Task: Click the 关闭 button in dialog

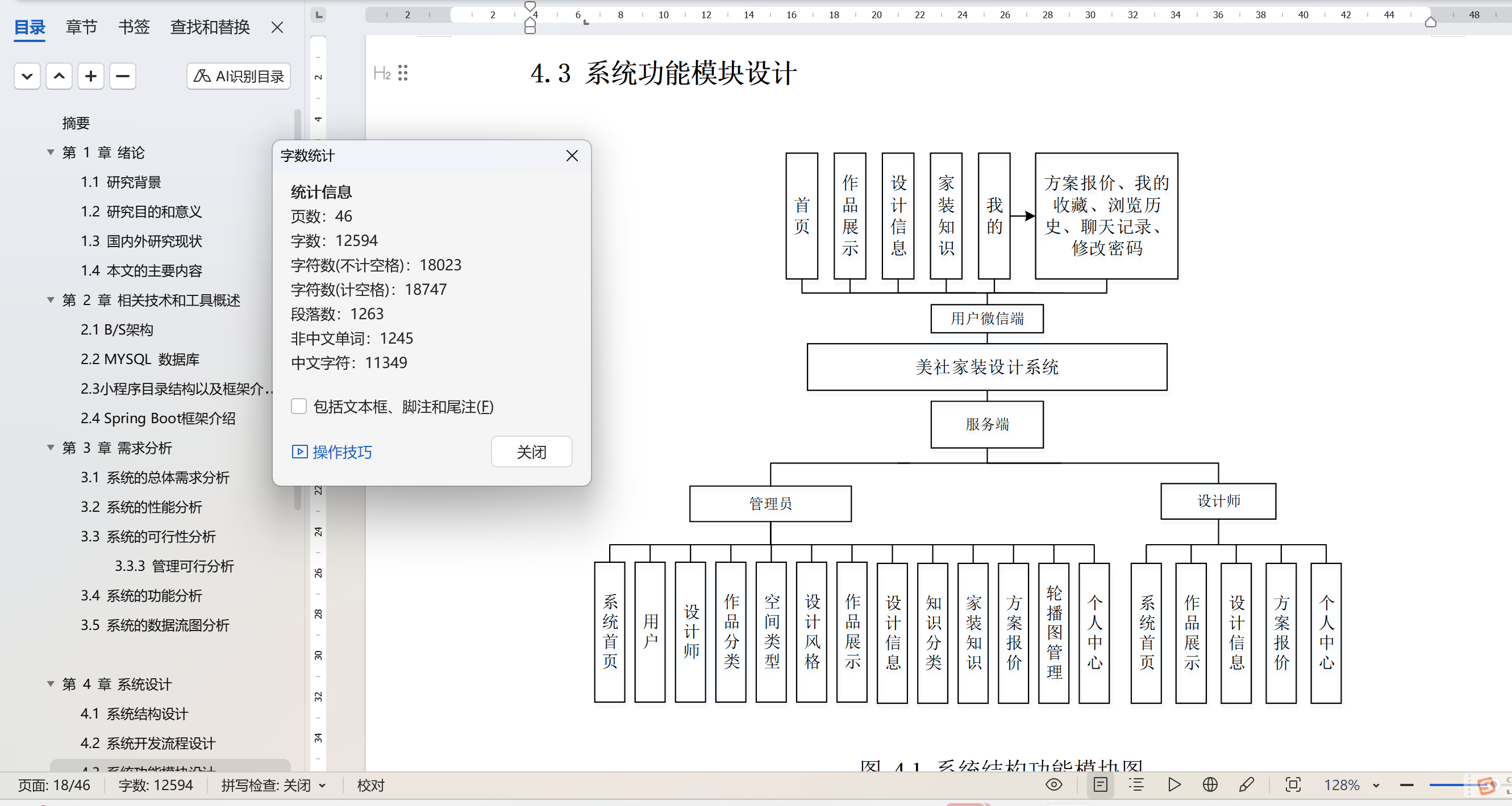Action: point(531,452)
